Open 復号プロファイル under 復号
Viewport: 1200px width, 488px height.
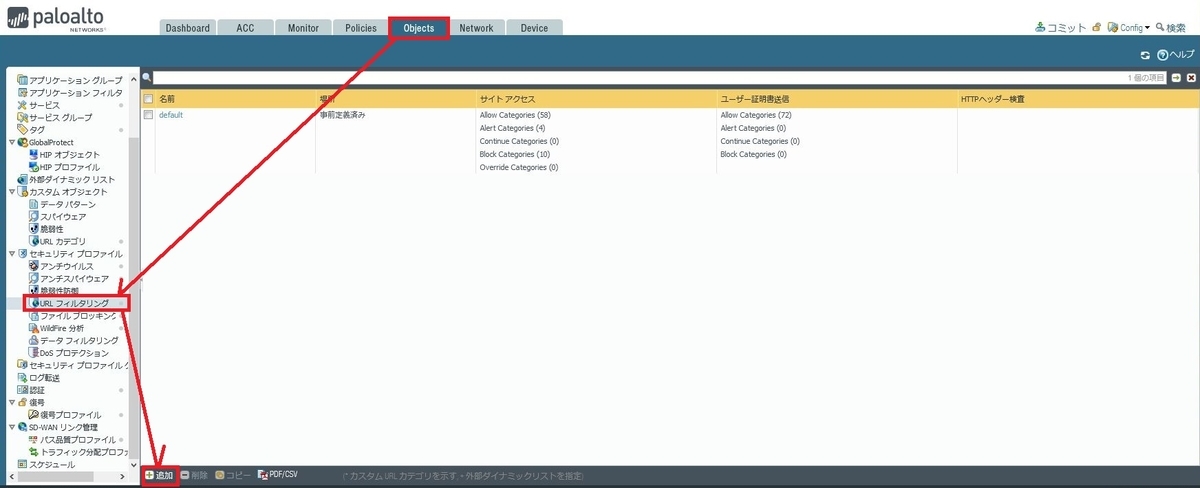pyautogui.click(x=64, y=415)
